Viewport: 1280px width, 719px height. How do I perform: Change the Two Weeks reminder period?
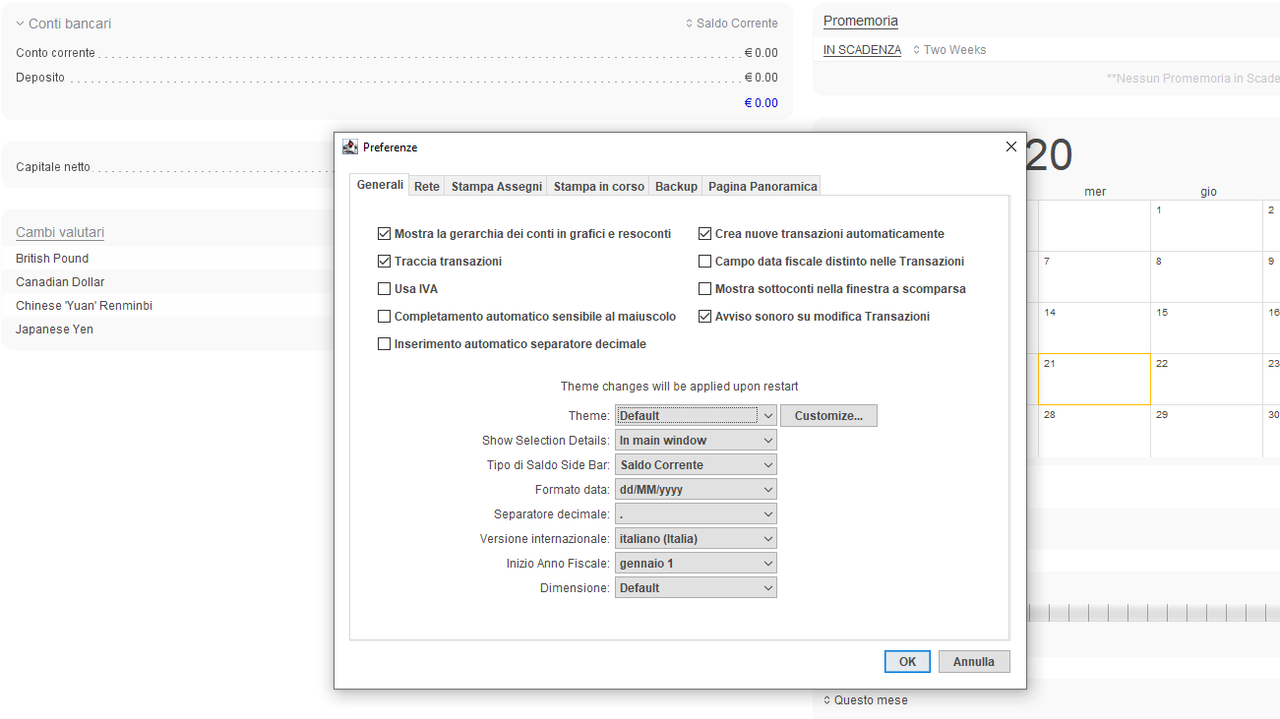(x=949, y=50)
